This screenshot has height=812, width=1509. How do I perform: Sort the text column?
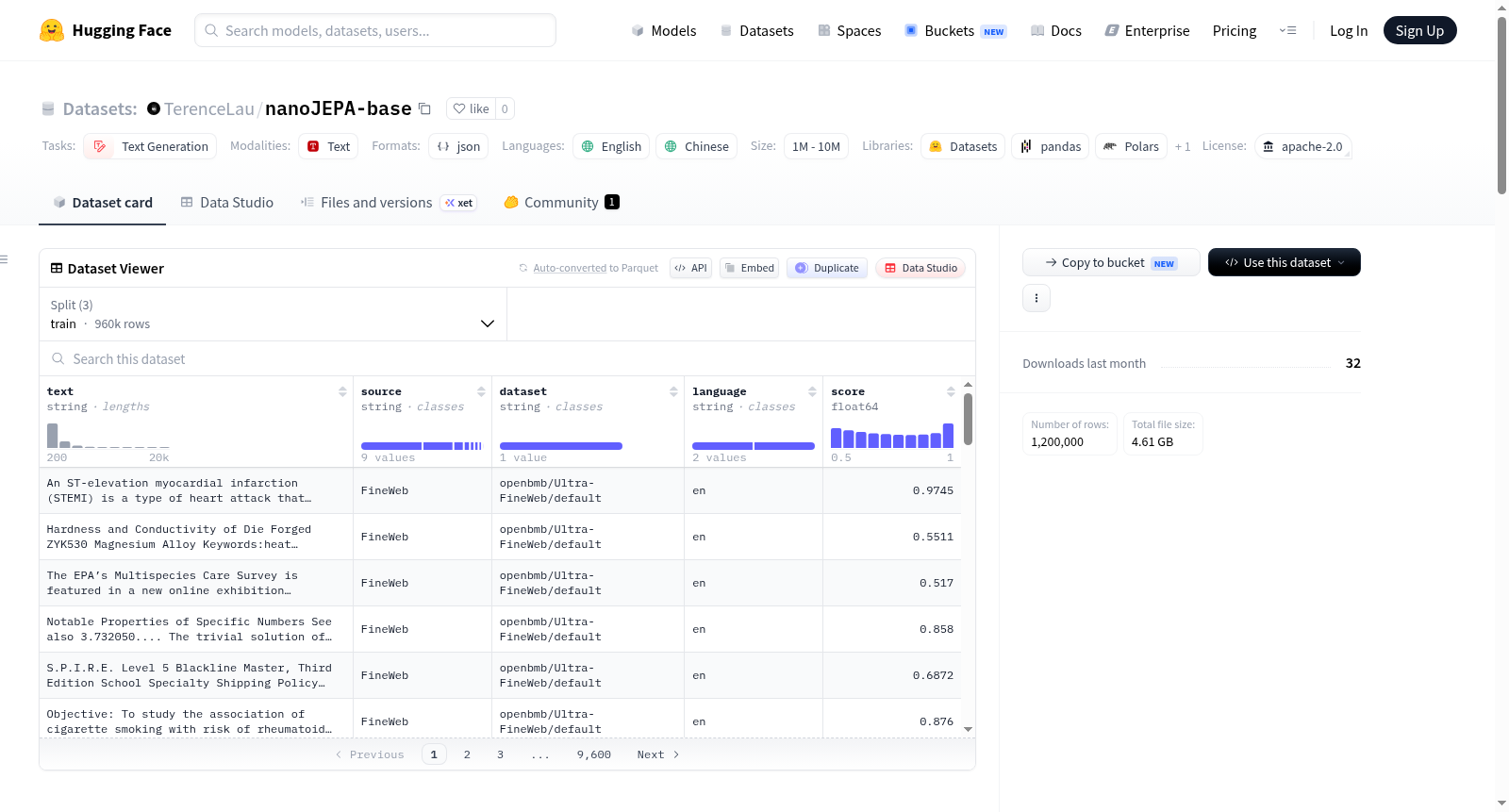click(342, 391)
